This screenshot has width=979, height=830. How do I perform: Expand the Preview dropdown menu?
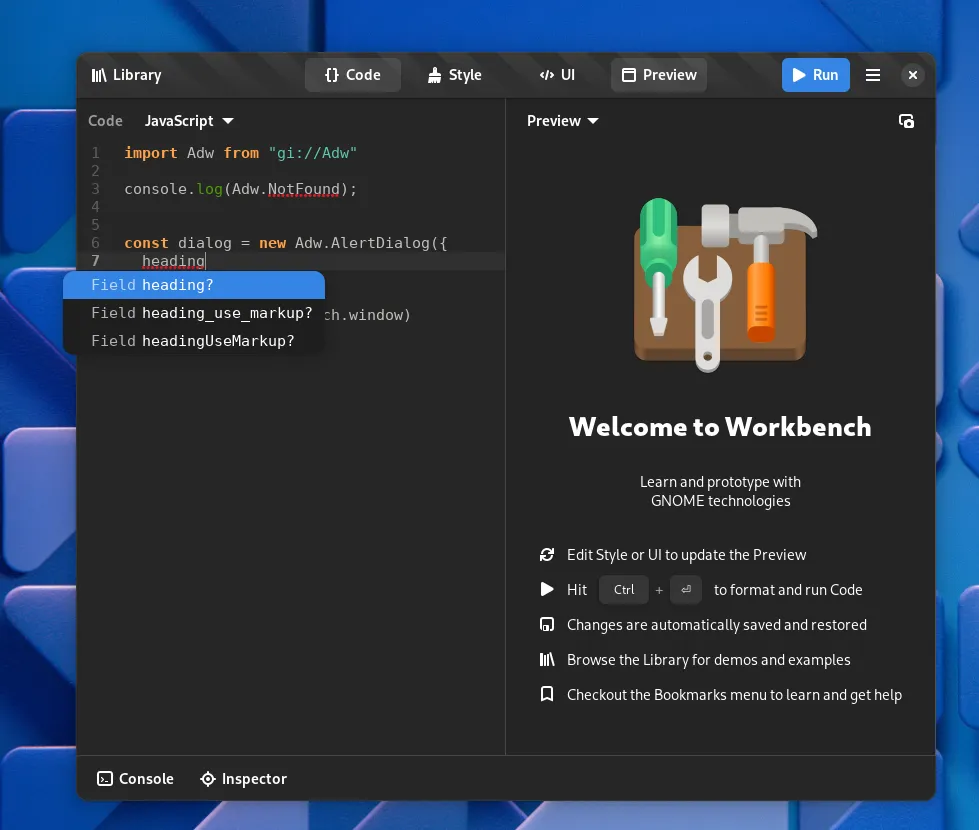pyautogui.click(x=563, y=121)
